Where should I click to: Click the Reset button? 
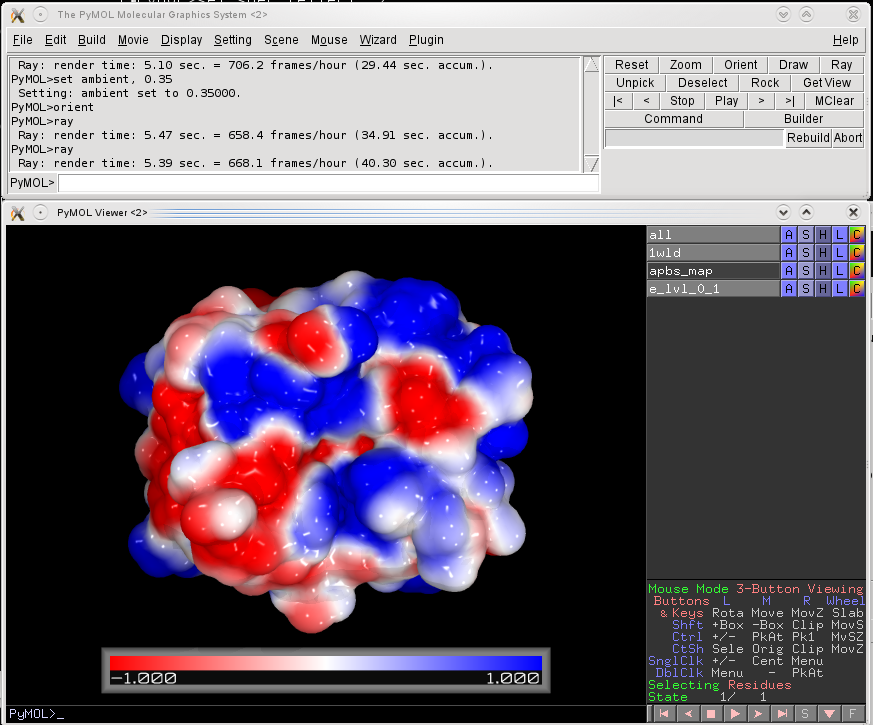(631, 65)
